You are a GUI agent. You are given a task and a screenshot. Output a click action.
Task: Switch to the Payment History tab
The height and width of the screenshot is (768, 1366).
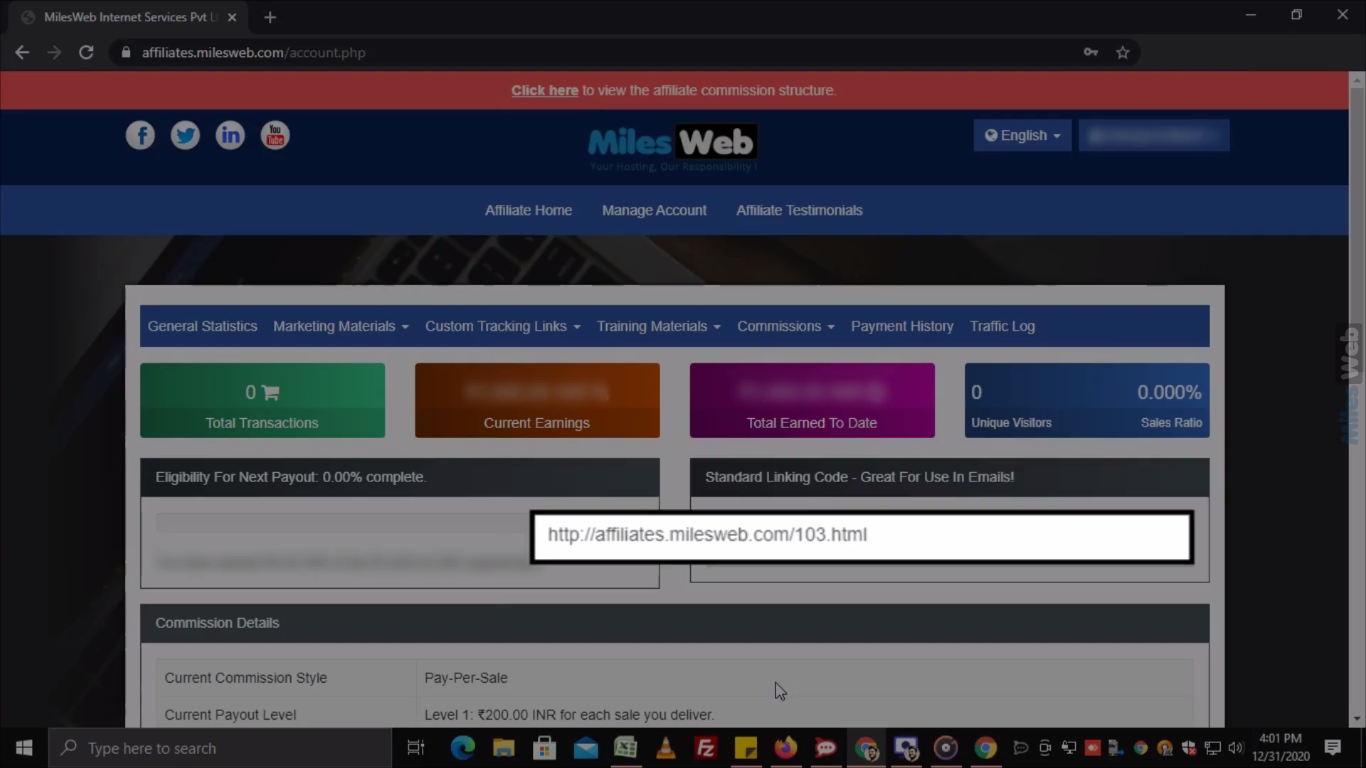pos(901,326)
